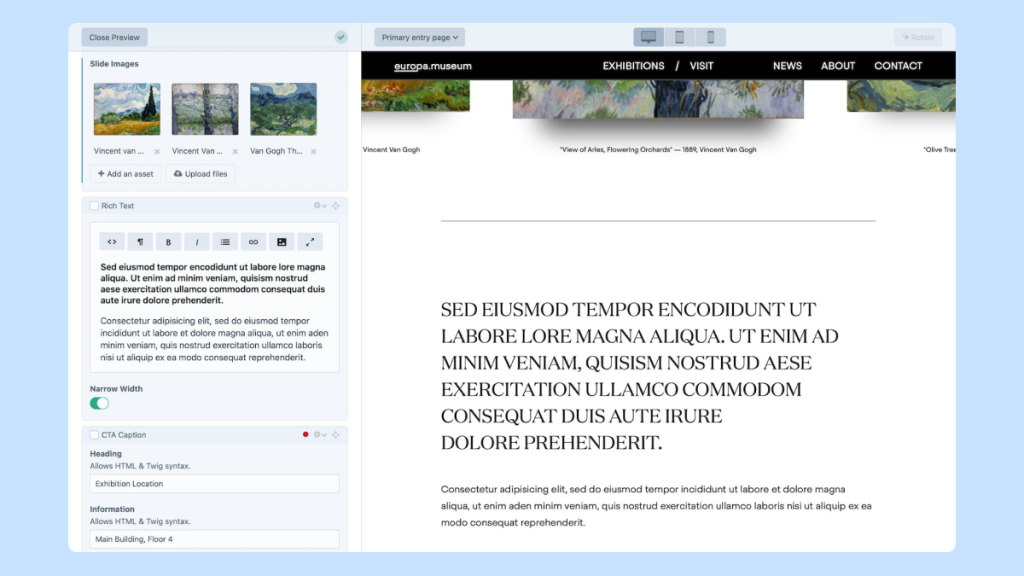Click the Rotate button
This screenshot has width=1024, height=576.
918,37
